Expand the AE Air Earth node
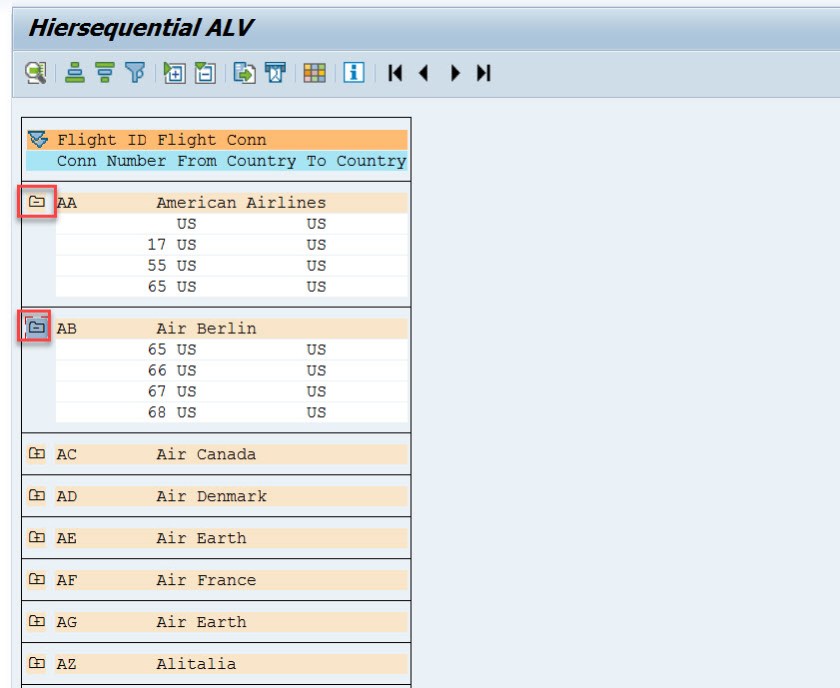Screen dimensions: 840x688 click(x=36, y=537)
